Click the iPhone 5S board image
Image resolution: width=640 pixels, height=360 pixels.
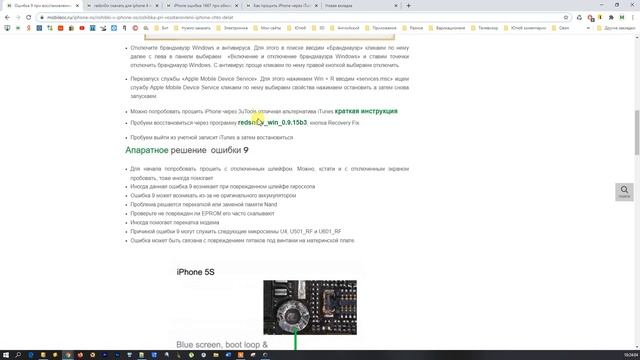pyautogui.click(x=310, y=307)
